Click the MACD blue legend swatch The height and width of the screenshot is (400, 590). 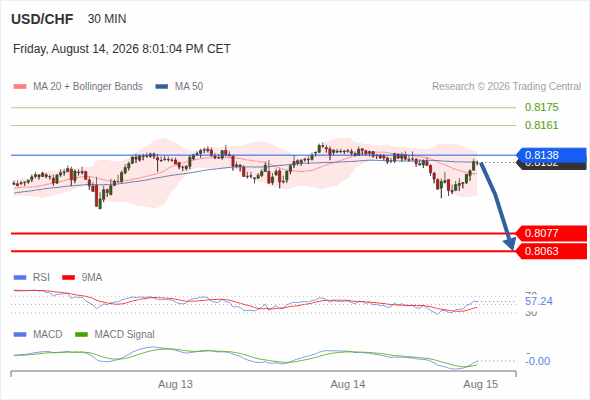(20, 335)
